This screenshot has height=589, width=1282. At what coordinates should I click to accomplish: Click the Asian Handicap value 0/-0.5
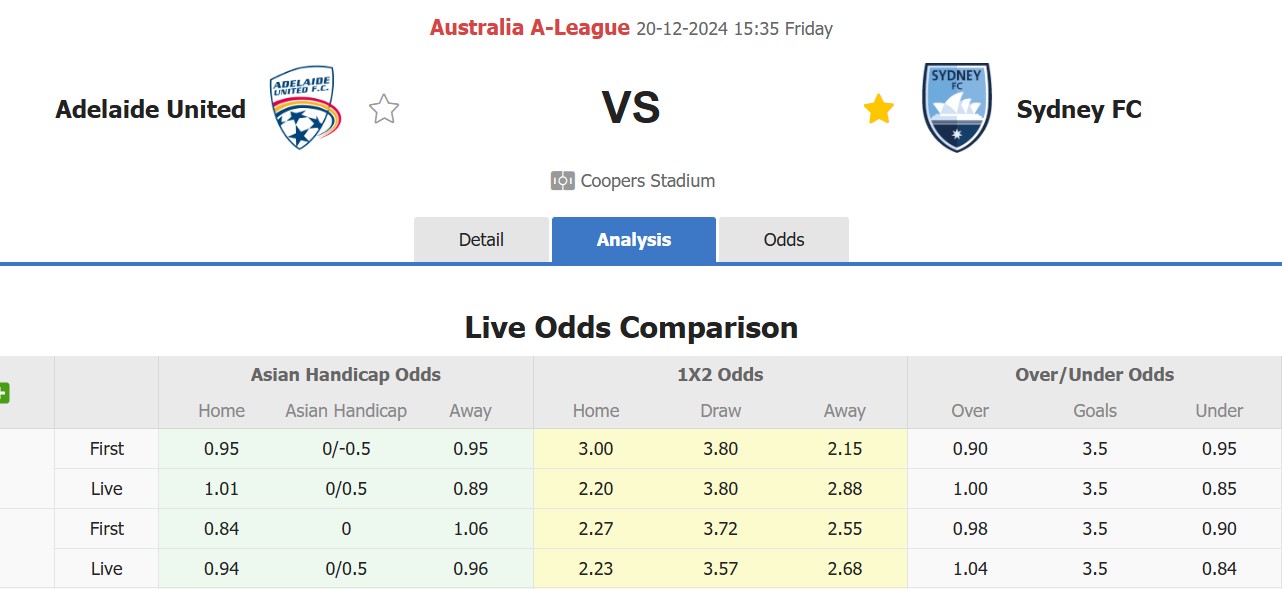click(345, 449)
